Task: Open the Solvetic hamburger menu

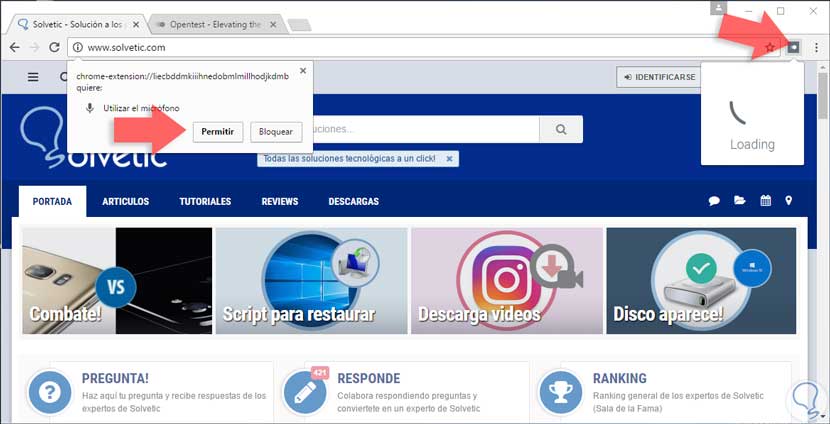Action: point(33,77)
